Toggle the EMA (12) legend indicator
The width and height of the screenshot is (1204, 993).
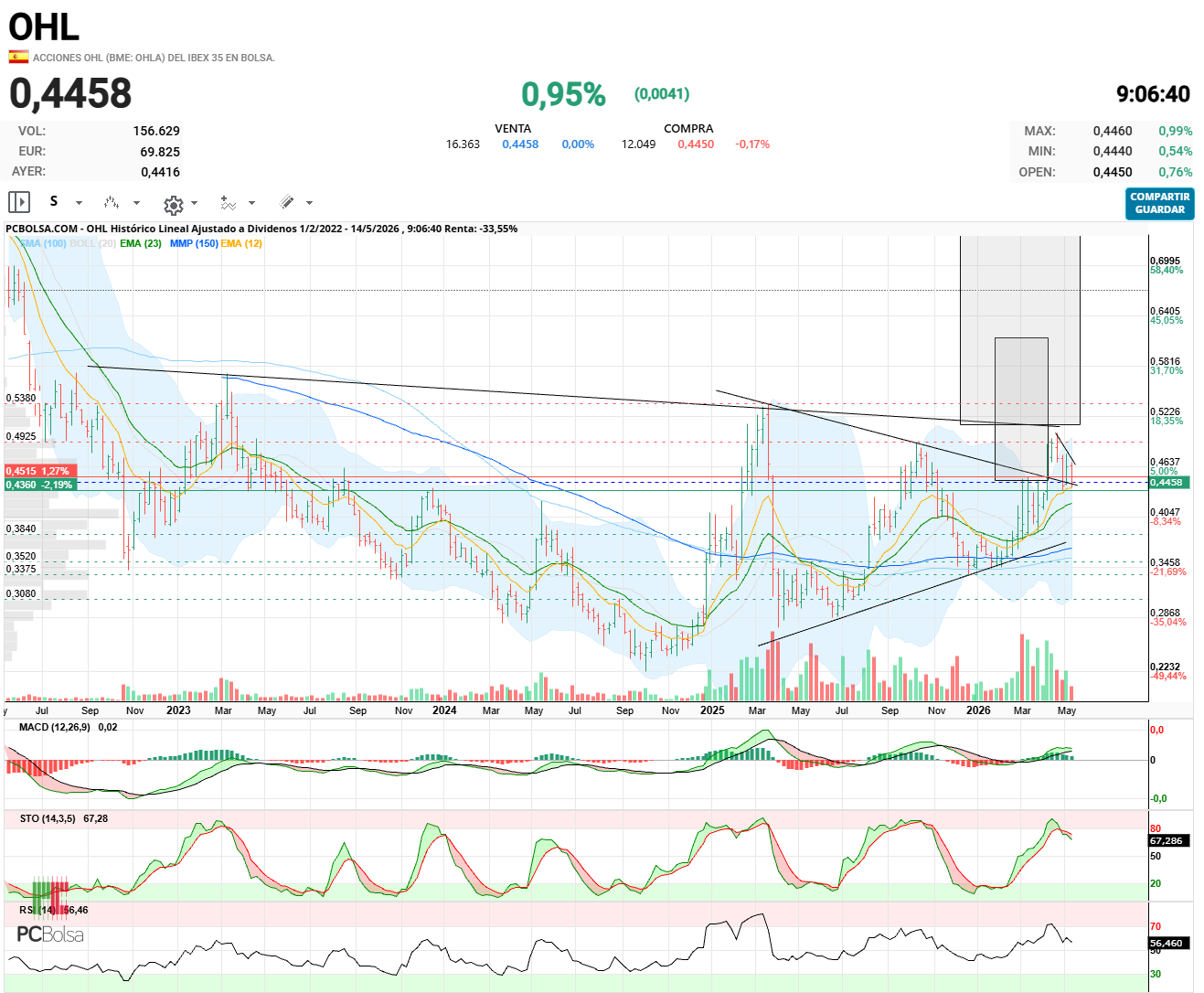pos(241,243)
